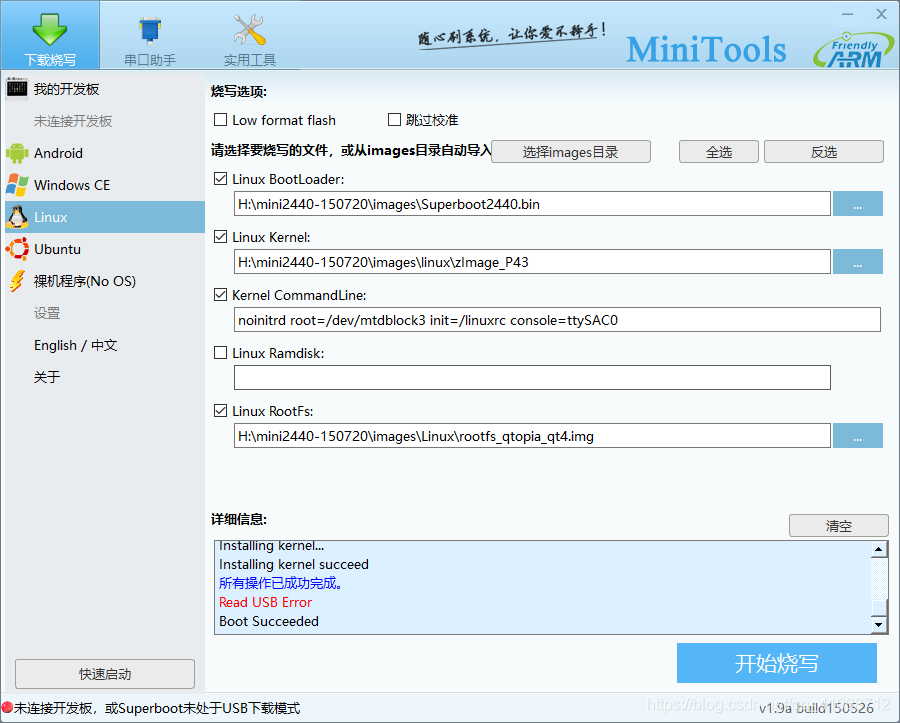
Task: Enable Low format flash checkbox
Action: (220, 120)
